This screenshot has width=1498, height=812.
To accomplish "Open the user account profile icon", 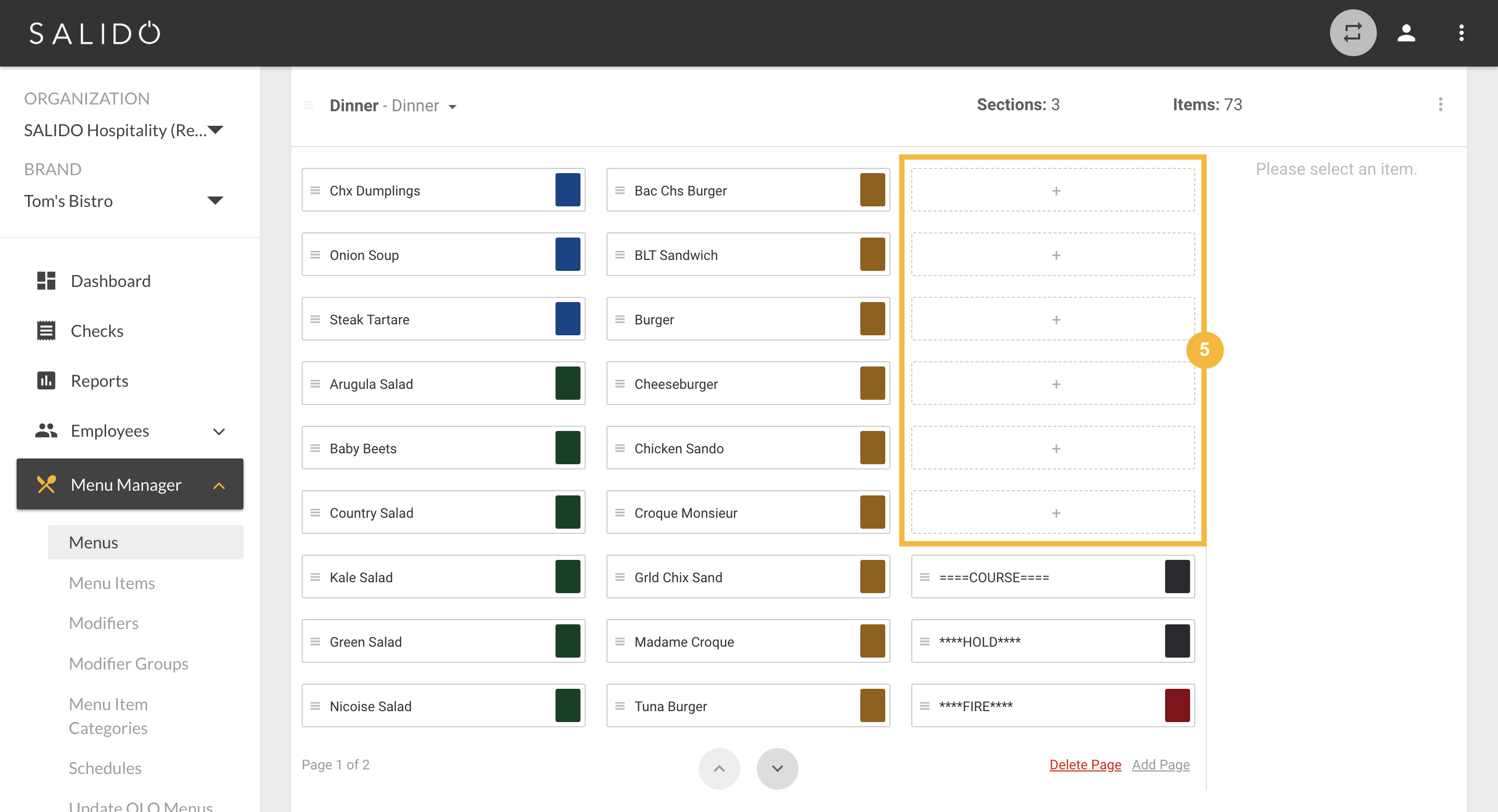I will tap(1405, 33).
